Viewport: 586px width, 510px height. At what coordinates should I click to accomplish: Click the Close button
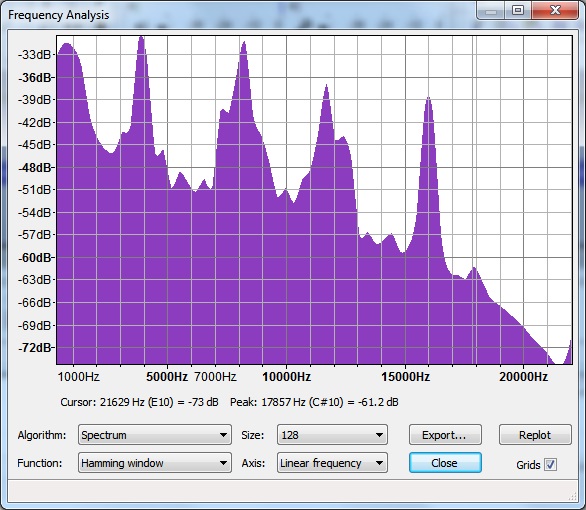tap(445, 463)
